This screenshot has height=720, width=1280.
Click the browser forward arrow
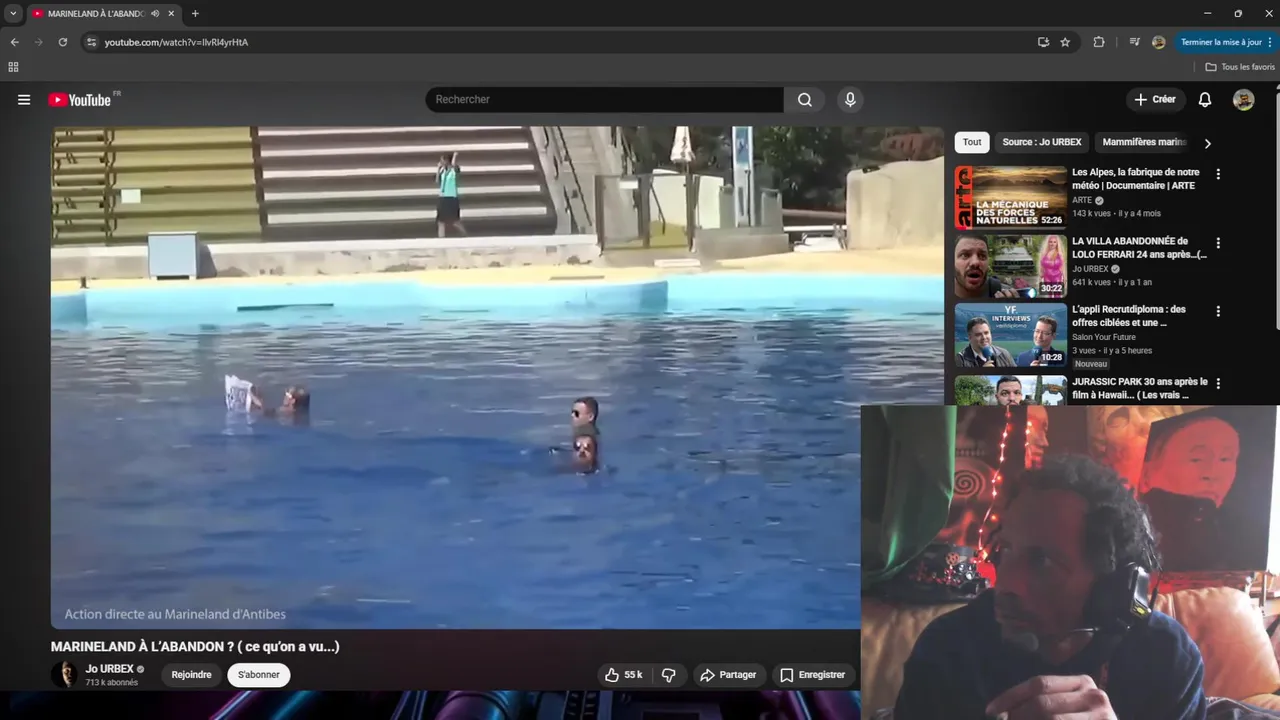coord(39,42)
